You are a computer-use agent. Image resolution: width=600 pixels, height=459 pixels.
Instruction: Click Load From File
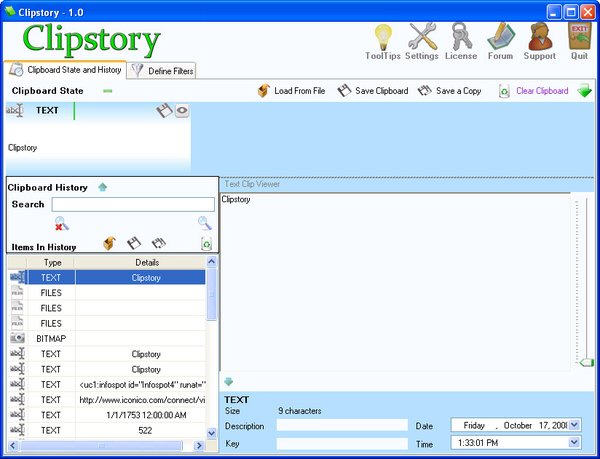291,91
